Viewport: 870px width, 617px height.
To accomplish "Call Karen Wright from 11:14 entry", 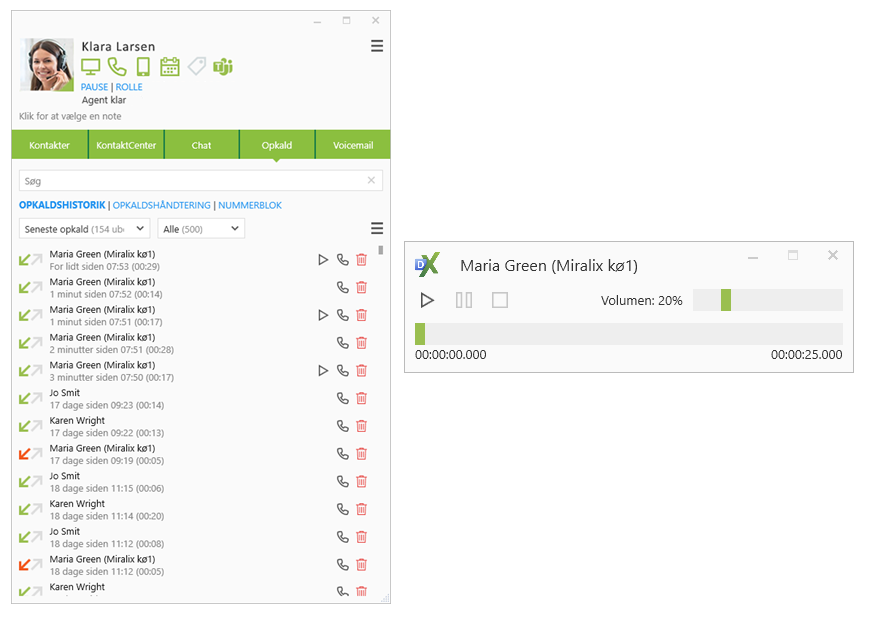I will tap(343, 509).
